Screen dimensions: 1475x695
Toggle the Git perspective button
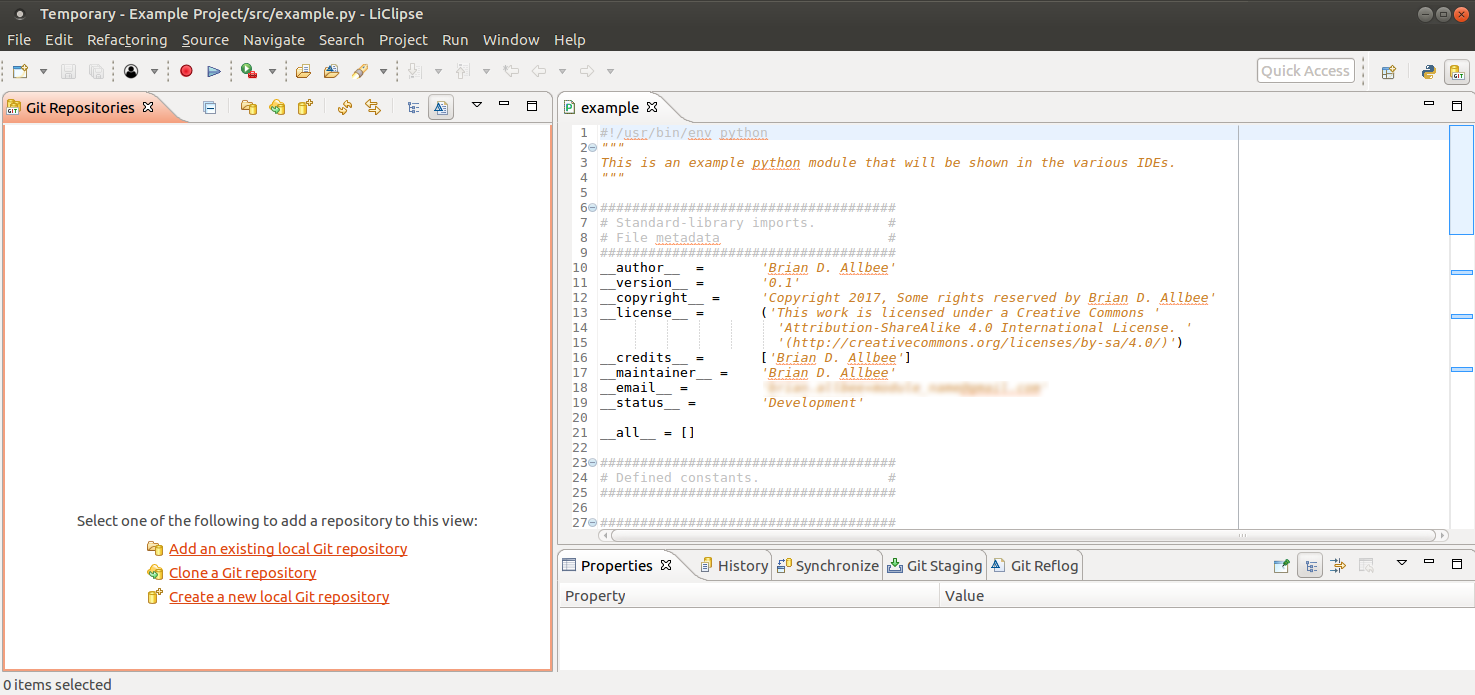tap(1457, 71)
